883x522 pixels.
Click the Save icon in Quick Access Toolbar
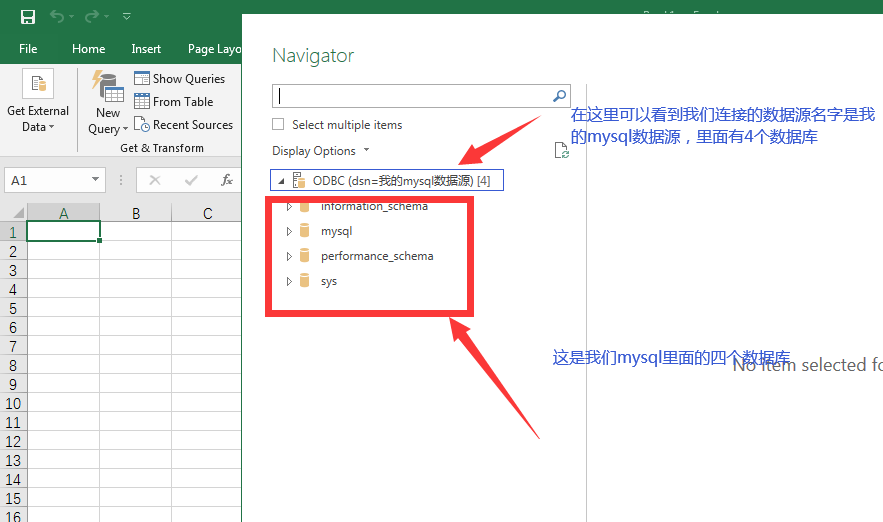click(28, 17)
